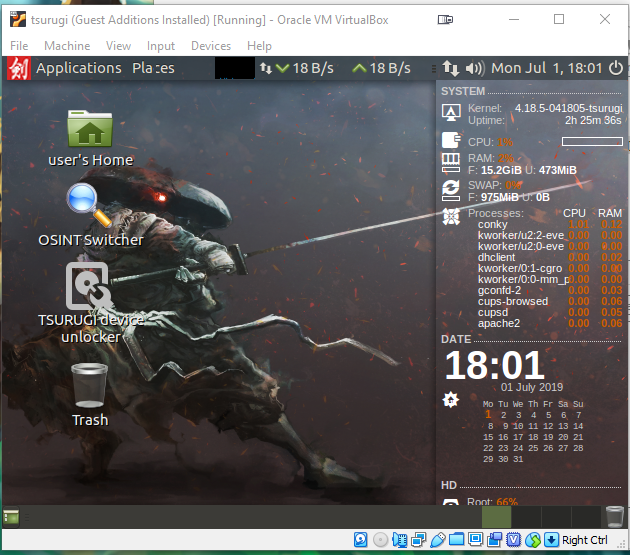The image size is (630, 555).
Task: Click the power button in the guest panel
Action: point(616,68)
